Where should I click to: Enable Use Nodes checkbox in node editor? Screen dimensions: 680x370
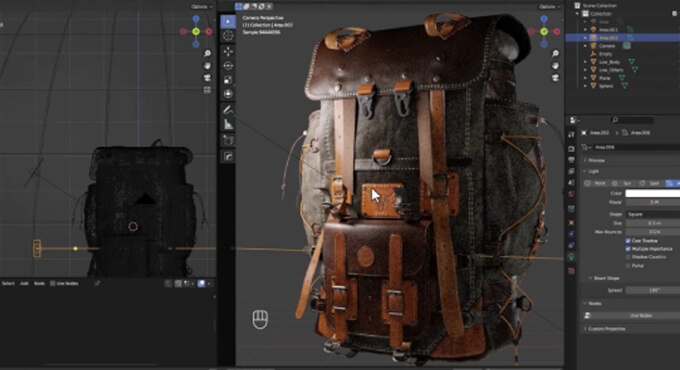tap(52, 283)
